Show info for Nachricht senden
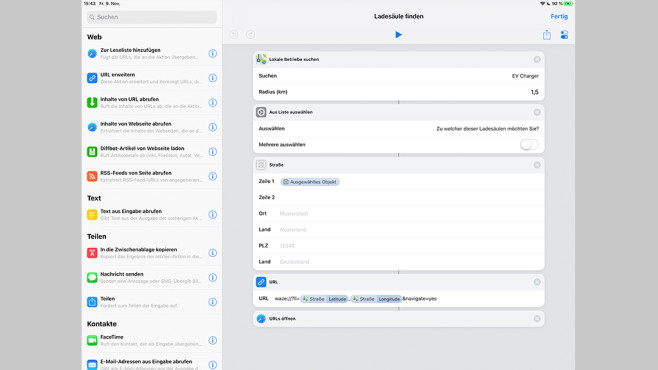The width and height of the screenshot is (658, 370). click(213, 277)
